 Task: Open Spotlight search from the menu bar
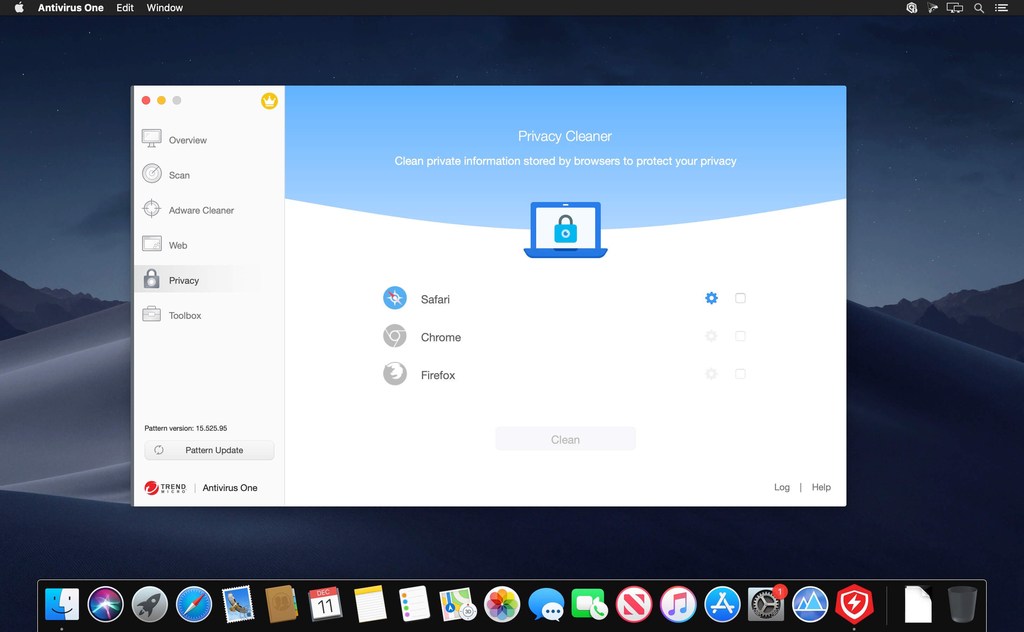pyautogui.click(x=978, y=8)
